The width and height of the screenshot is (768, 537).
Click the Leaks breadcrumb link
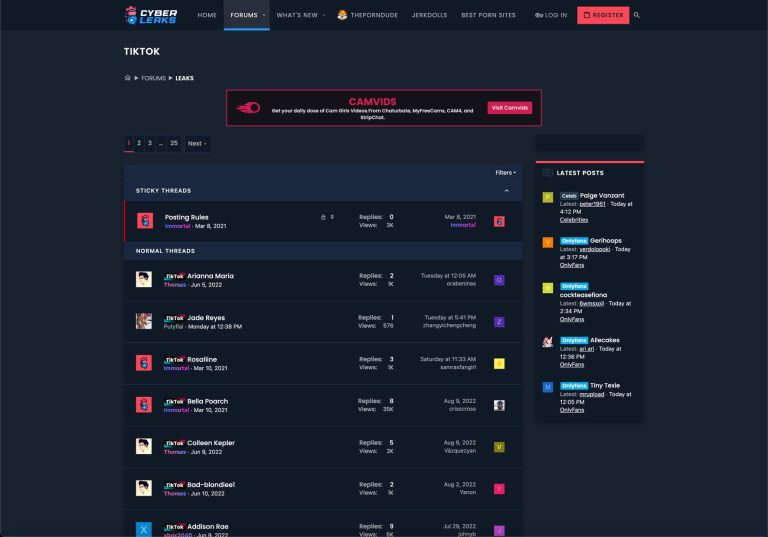click(184, 78)
